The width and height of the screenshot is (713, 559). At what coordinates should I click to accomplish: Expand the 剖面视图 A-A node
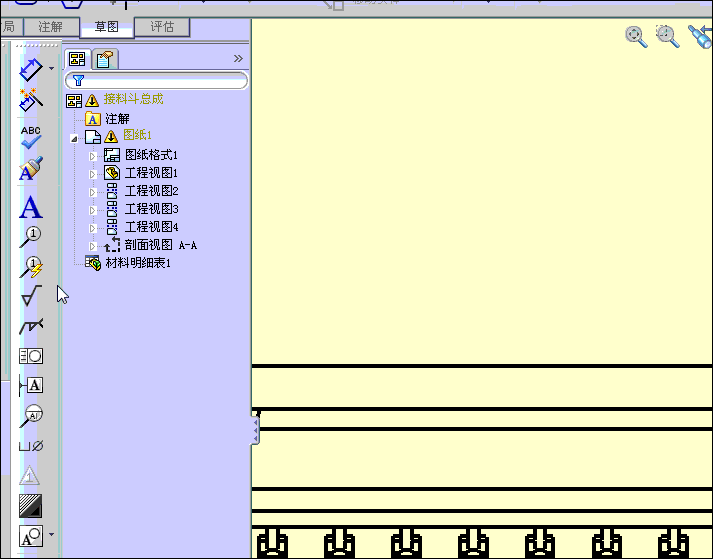(92, 246)
